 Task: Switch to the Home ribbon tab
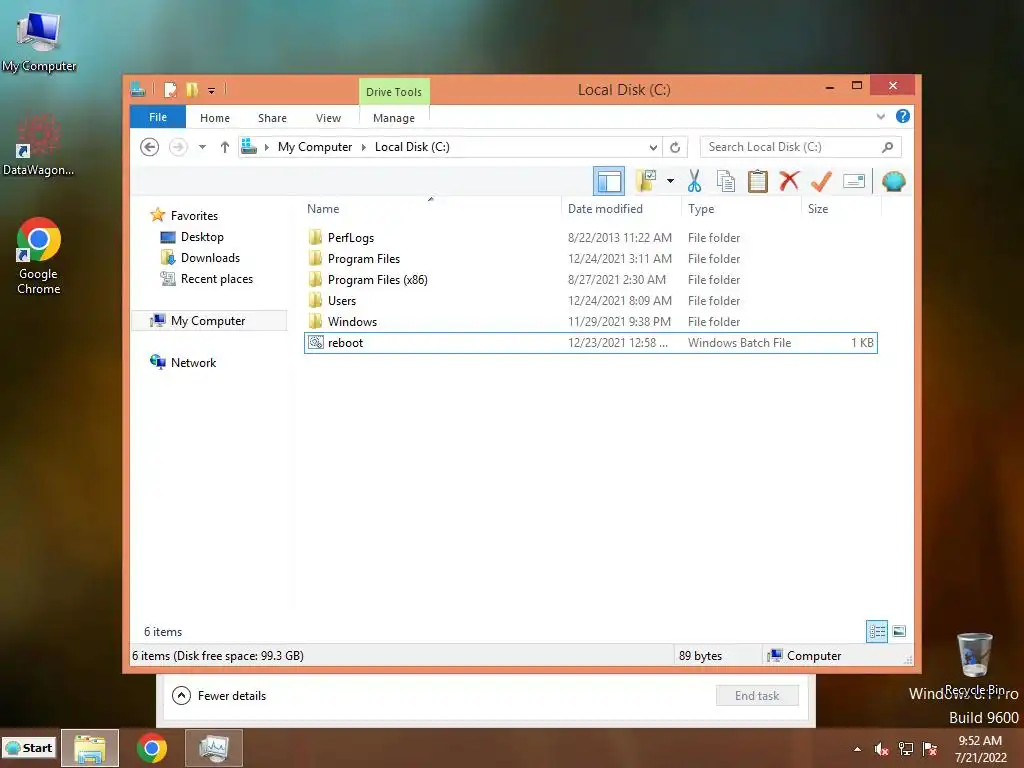click(215, 118)
